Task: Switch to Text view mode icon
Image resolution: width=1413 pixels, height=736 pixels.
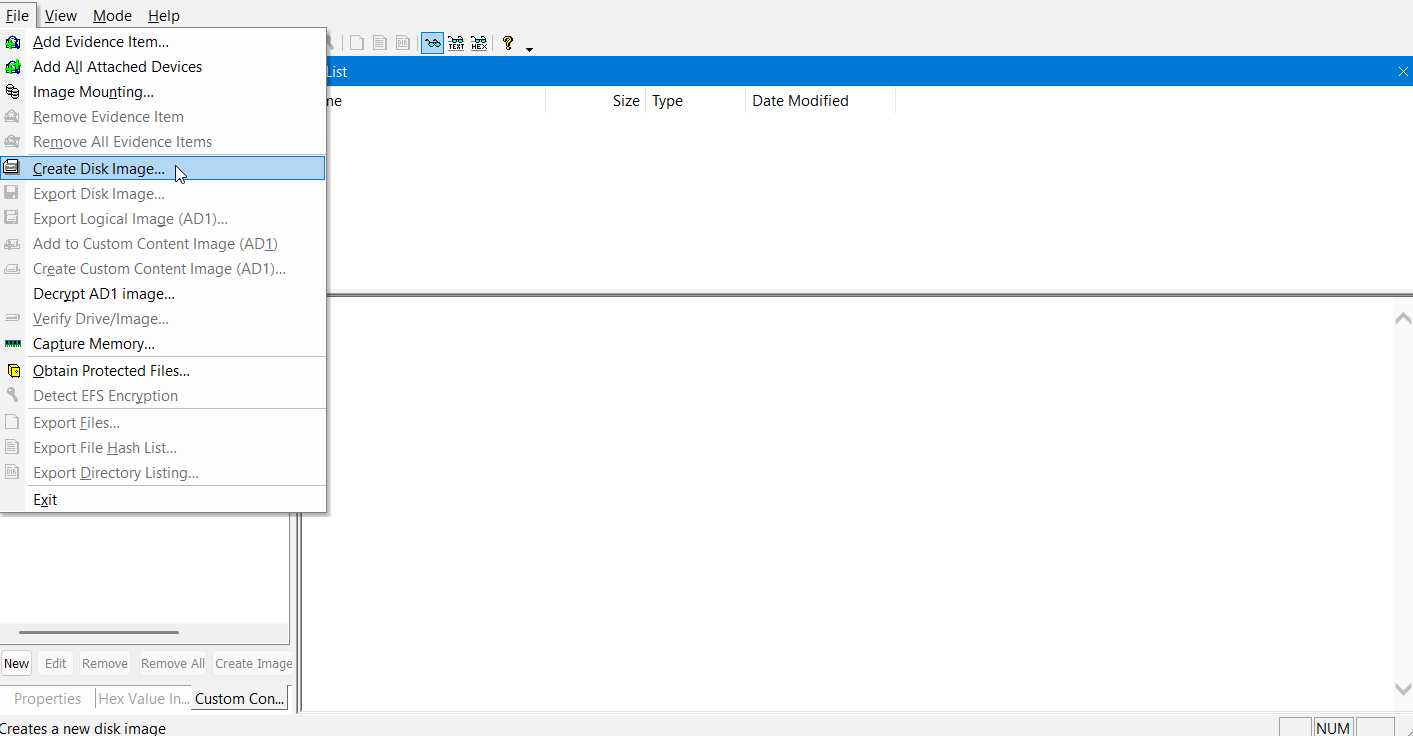Action: [456, 43]
